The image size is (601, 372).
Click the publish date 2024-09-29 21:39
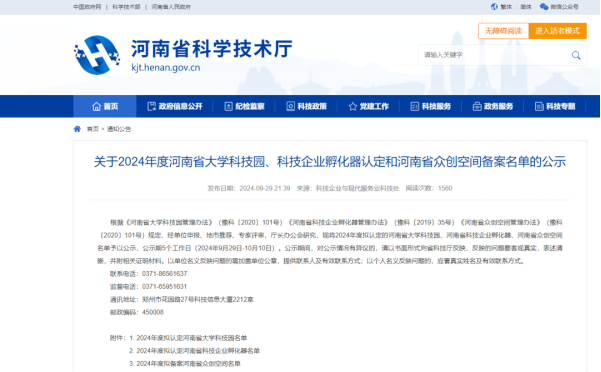point(265,188)
